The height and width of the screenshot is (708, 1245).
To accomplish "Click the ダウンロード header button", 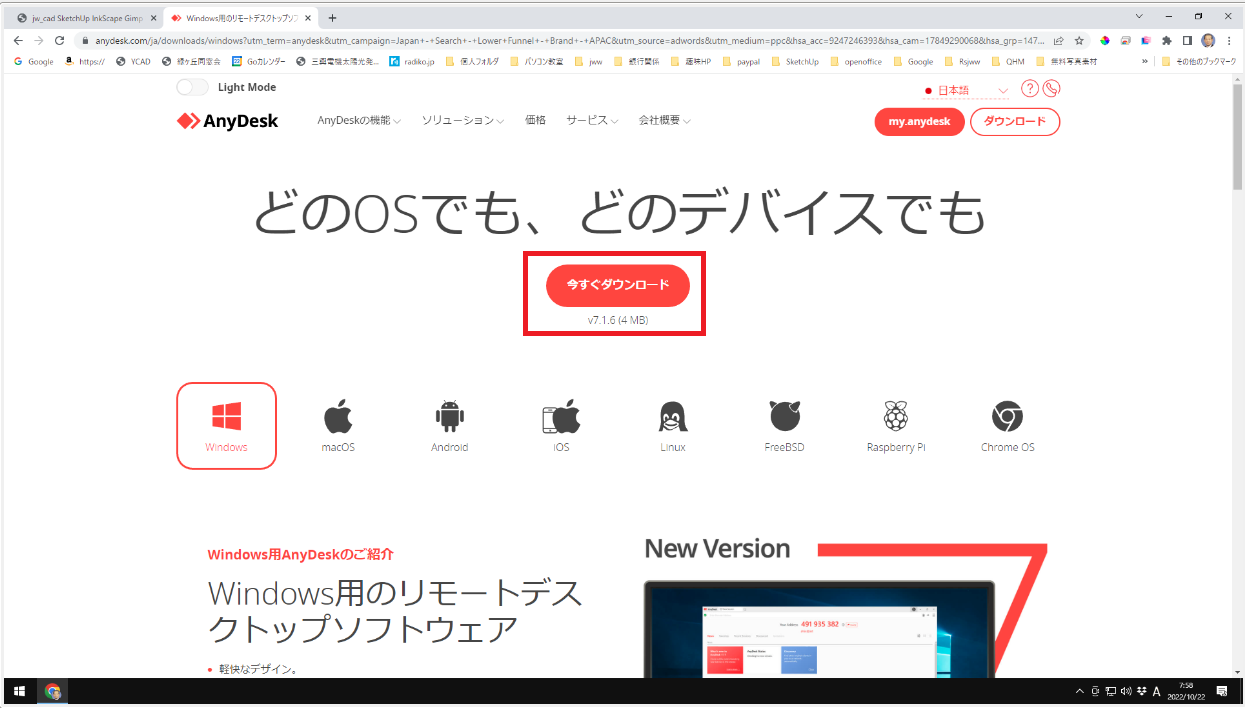I will click(x=1015, y=122).
